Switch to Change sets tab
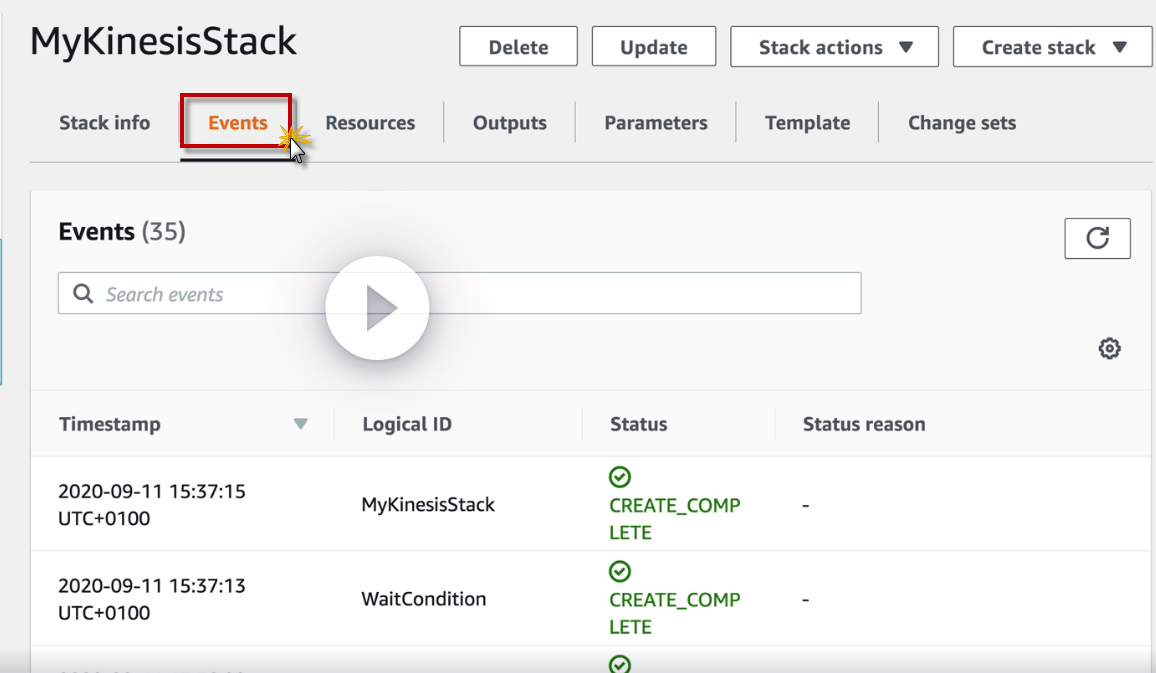 coord(961,123)
